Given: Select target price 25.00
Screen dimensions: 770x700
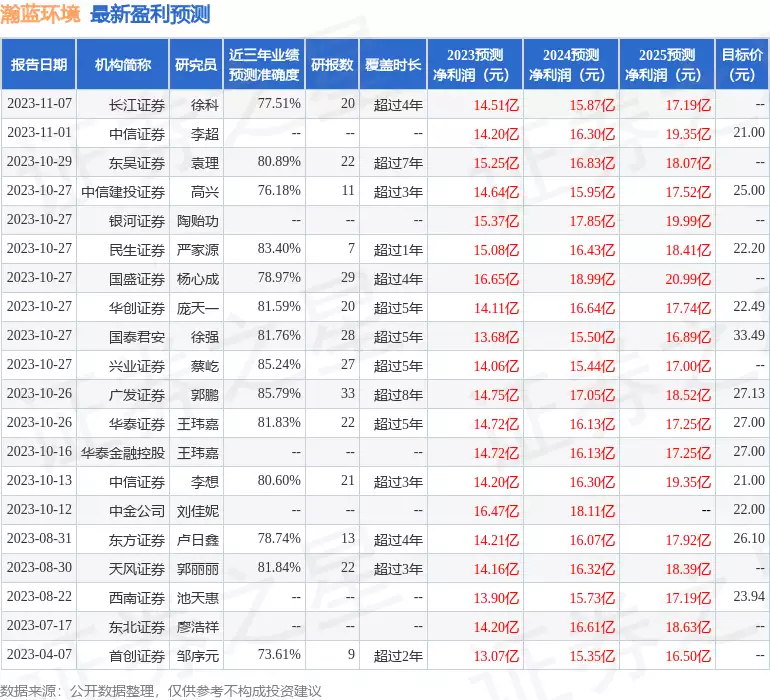Looking at the screenshot, I should pyautogui.click(x=749, y=191).
